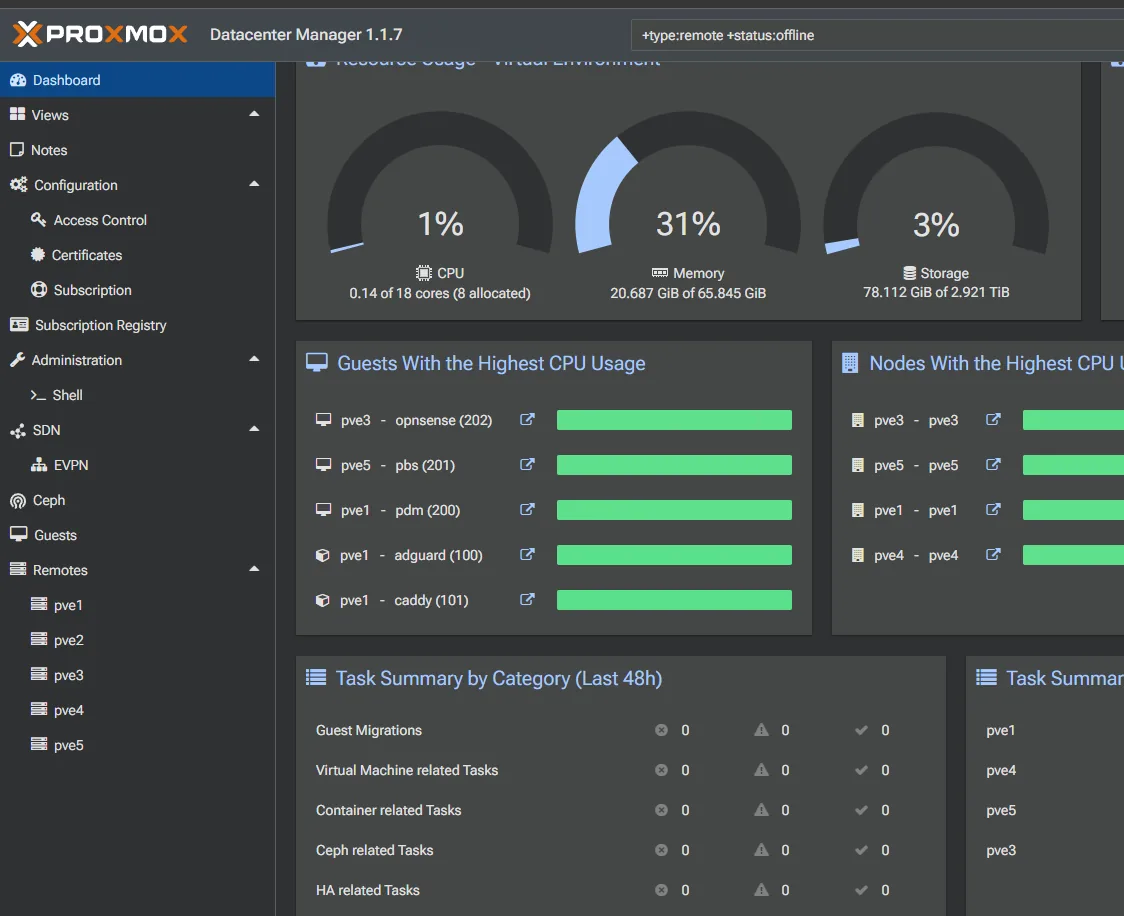Click the pbs (201) guest name
1124x916 pixels.
[425, 465]
